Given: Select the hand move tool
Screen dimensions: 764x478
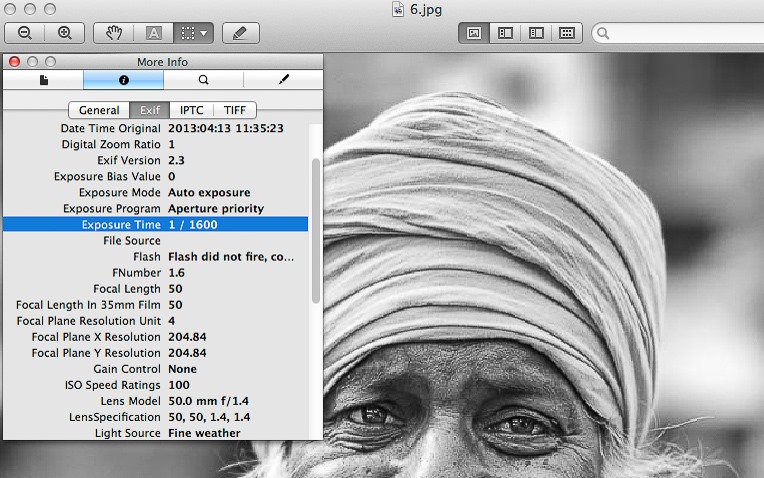Looking at the screenshot, I should (x=114, y=33).
